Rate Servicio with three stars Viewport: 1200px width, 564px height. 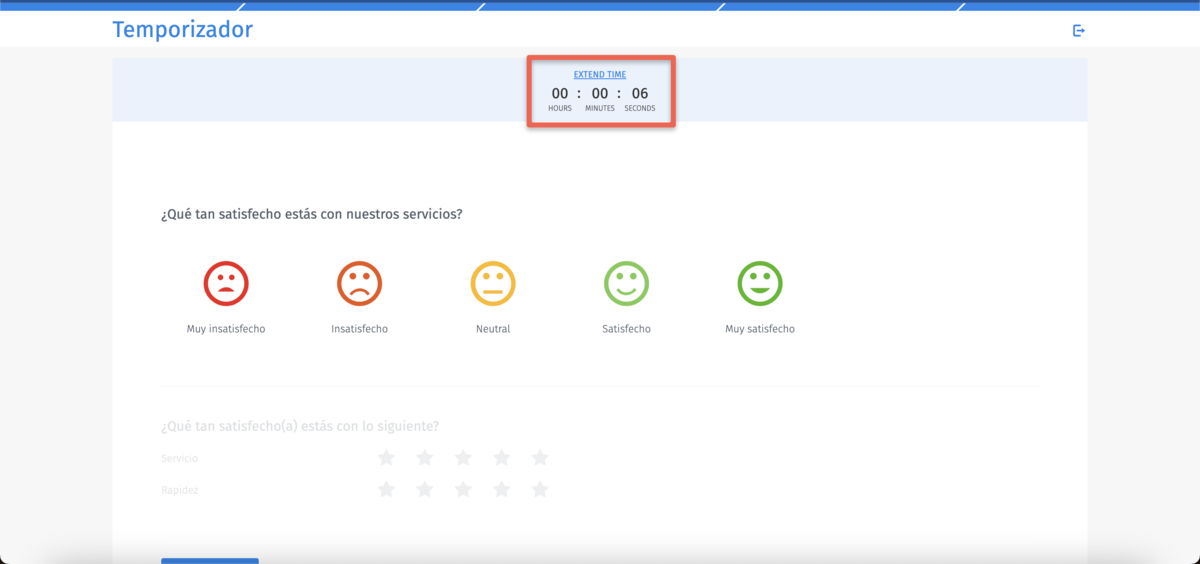coord(463,458)
